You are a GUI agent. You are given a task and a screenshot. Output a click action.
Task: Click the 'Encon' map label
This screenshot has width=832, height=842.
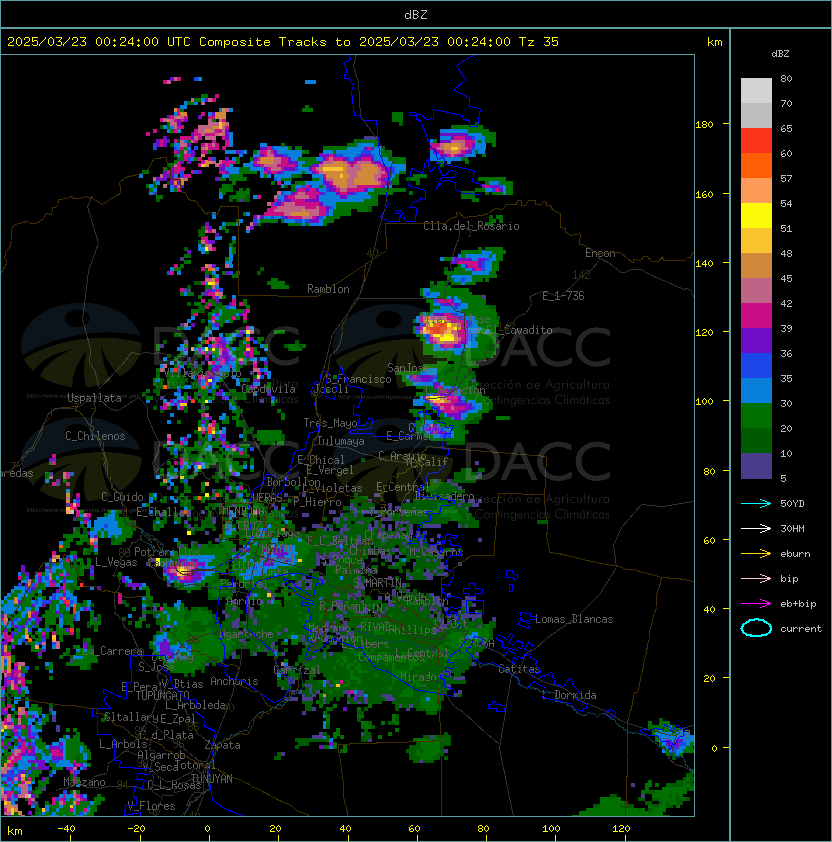[600, 253]
